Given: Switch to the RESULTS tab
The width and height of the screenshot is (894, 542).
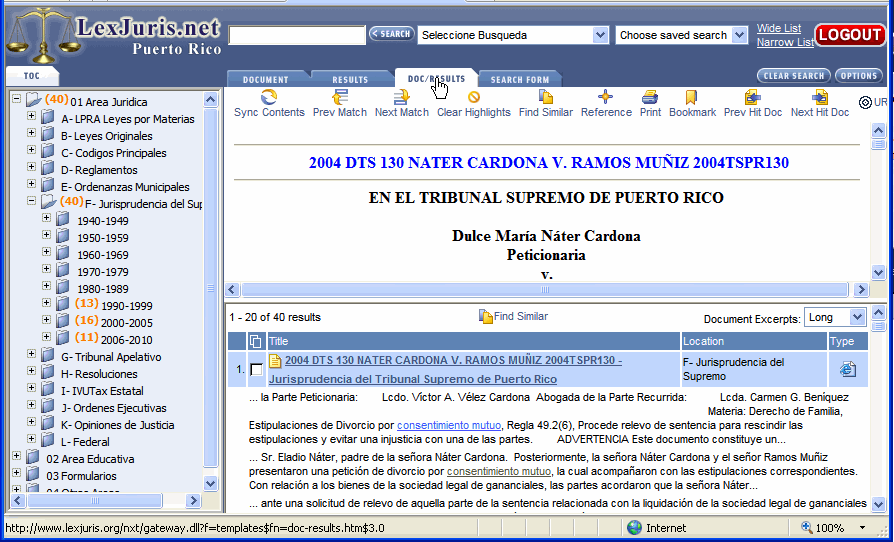Looking at the screenshot, I should tap(350, 80).
